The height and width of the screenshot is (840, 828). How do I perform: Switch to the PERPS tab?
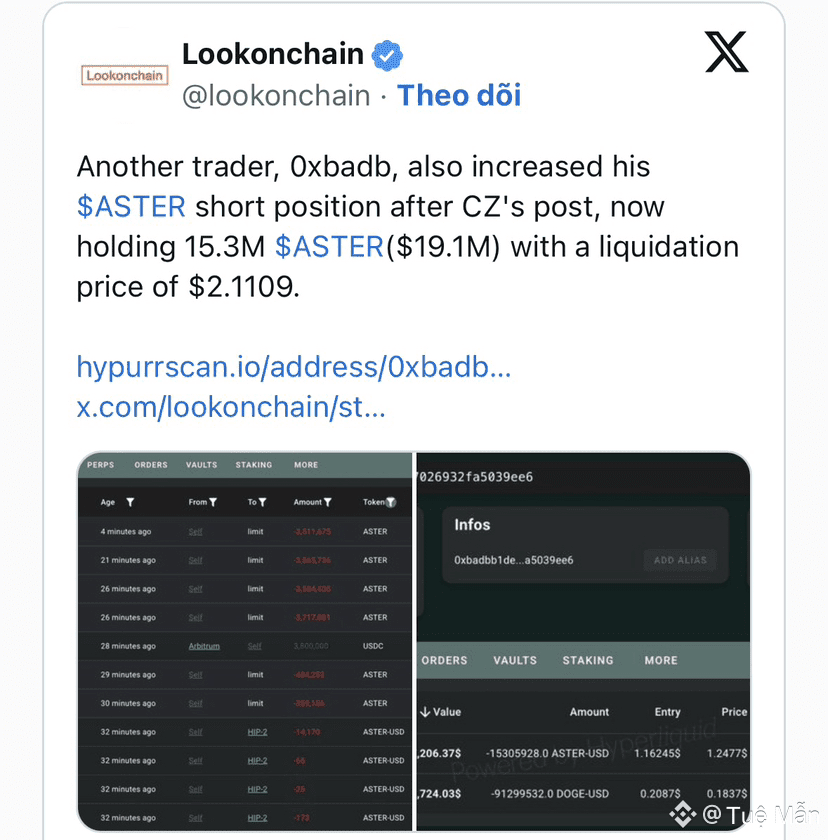101,465
